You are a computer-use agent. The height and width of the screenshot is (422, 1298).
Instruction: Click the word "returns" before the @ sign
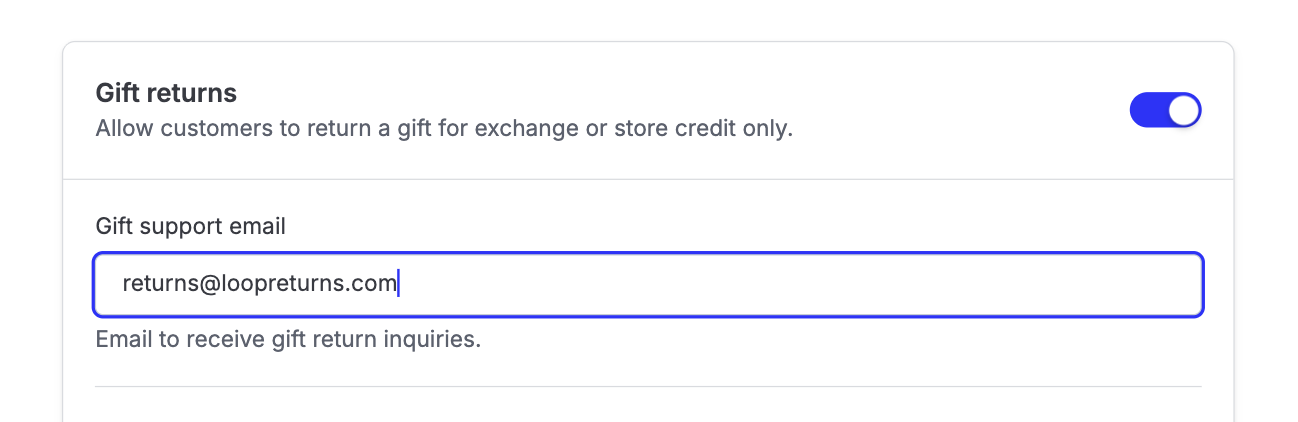[x=160, y=284]
